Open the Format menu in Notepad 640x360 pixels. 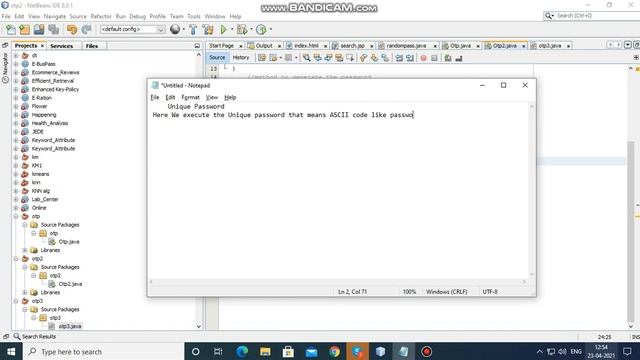point(190,97)
